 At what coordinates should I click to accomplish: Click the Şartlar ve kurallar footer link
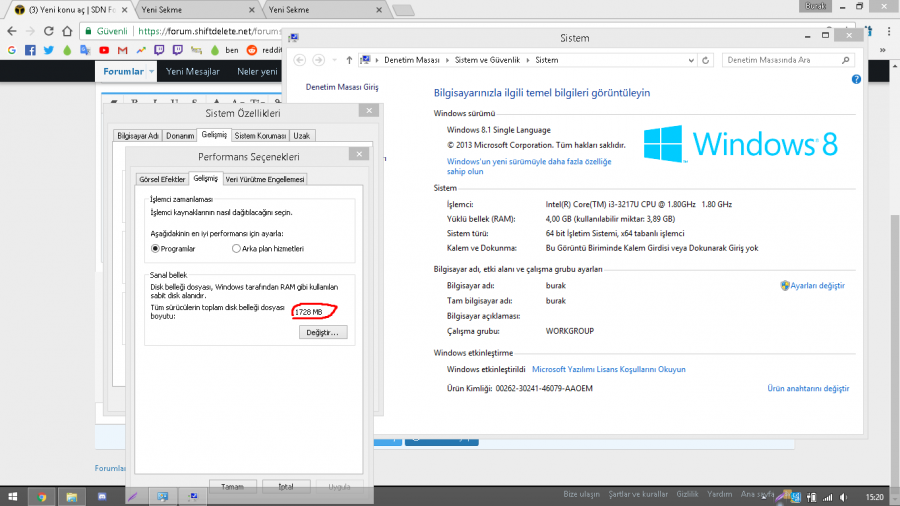click(x=638, y=494)
